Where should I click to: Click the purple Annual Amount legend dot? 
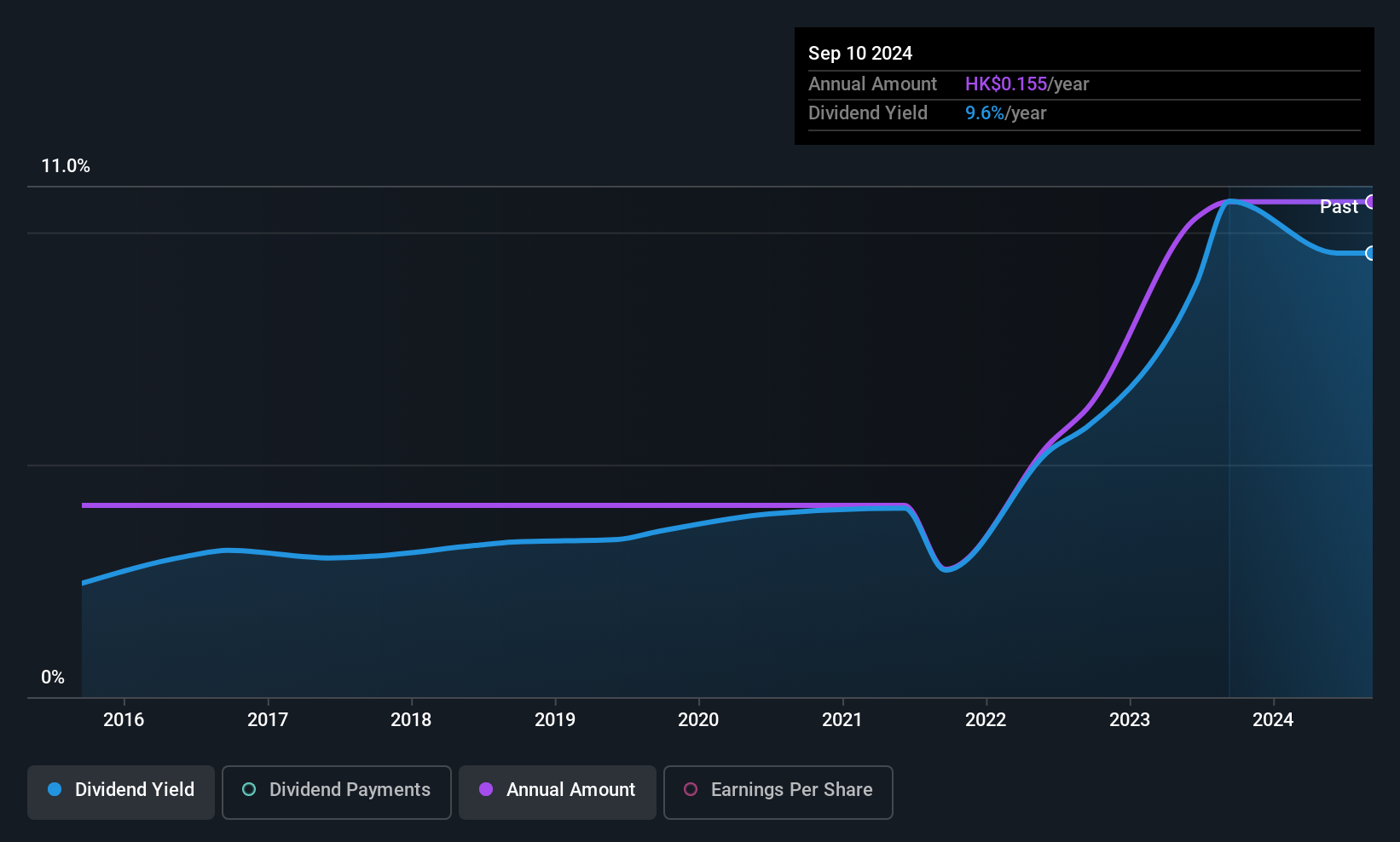coord(486,789)
